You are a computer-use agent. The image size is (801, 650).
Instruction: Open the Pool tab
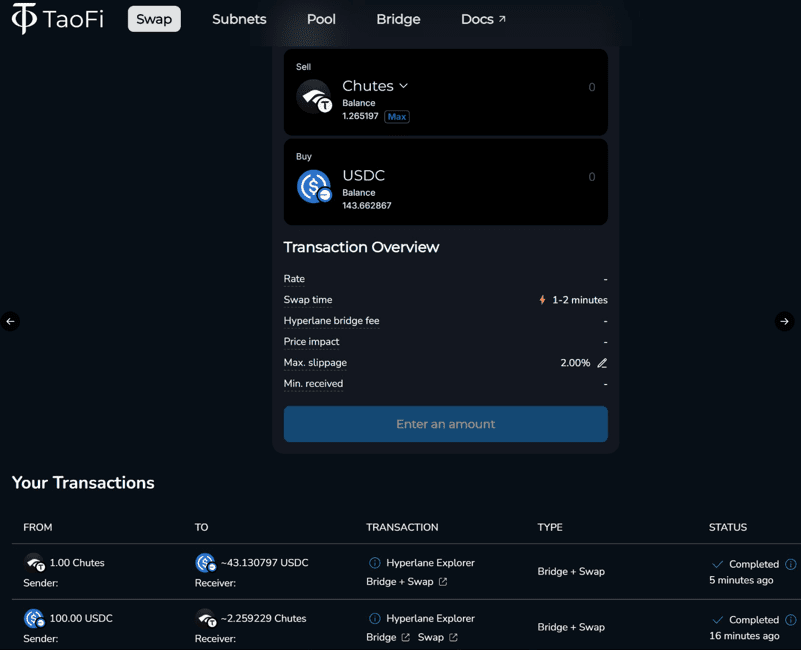(x=321, y=19)
